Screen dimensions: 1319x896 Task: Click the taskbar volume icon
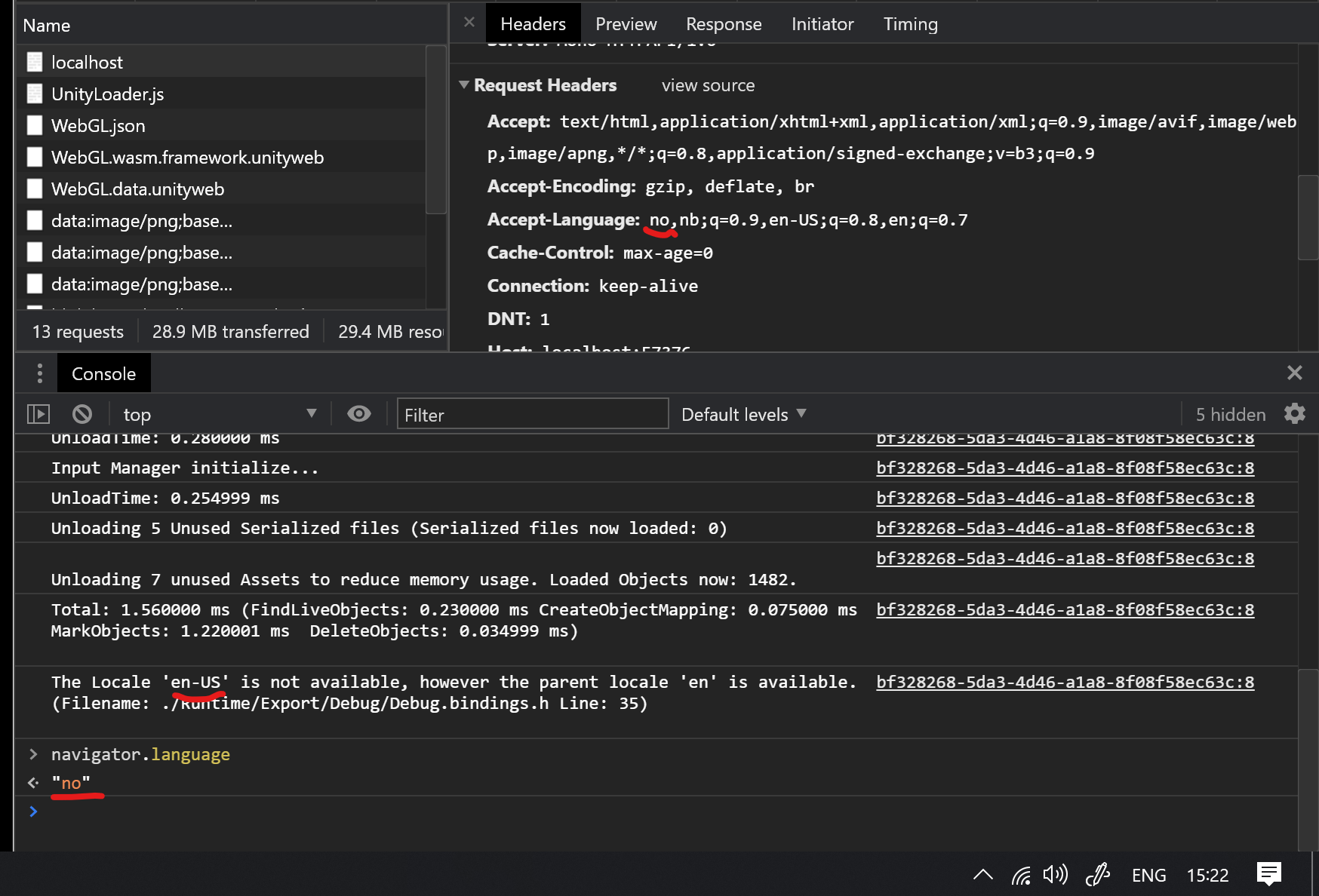pyautogui.click(x=1055, y=875)
